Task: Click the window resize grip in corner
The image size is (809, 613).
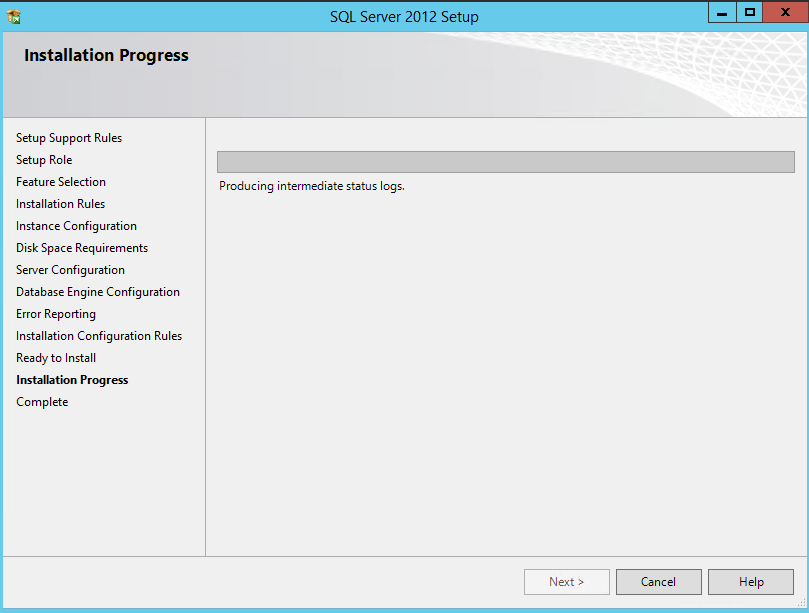Action: coord(801,602)
